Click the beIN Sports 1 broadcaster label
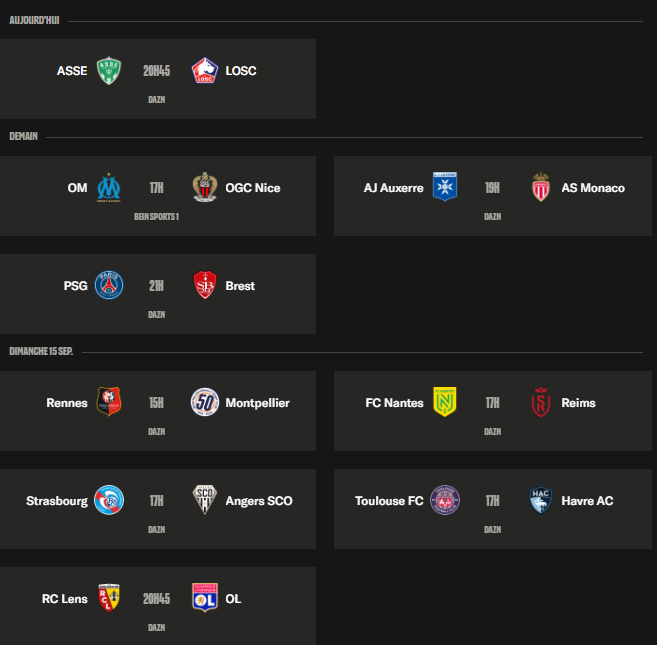The width and height of the screenshot is (657, 645). 156,216
